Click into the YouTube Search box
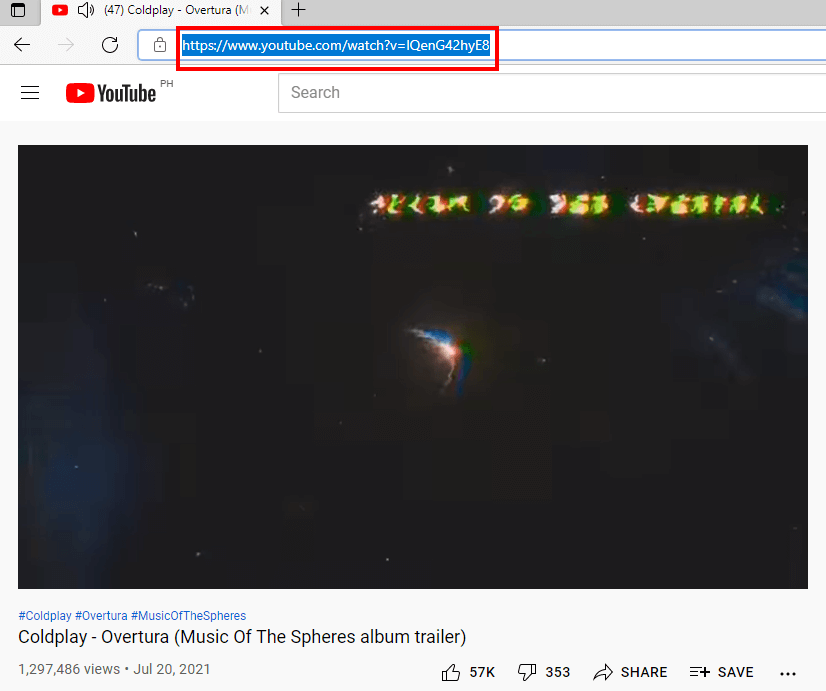The height and width of the screenshot is (691, 826). tap(552, 93)
